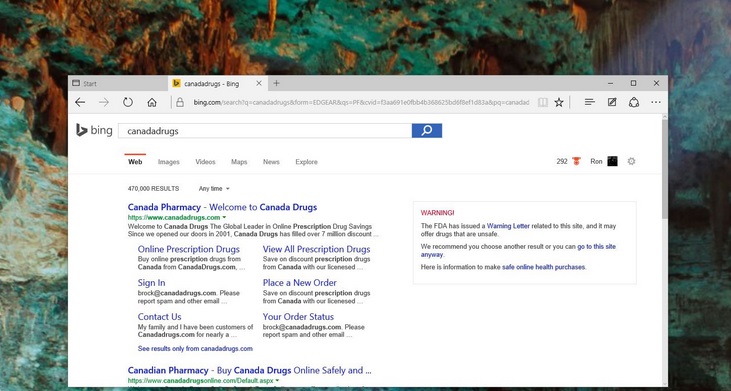Viewport: 731px width, 391px height.
Task: Open Bing rewards medal icon
Action: click(577, 161)
